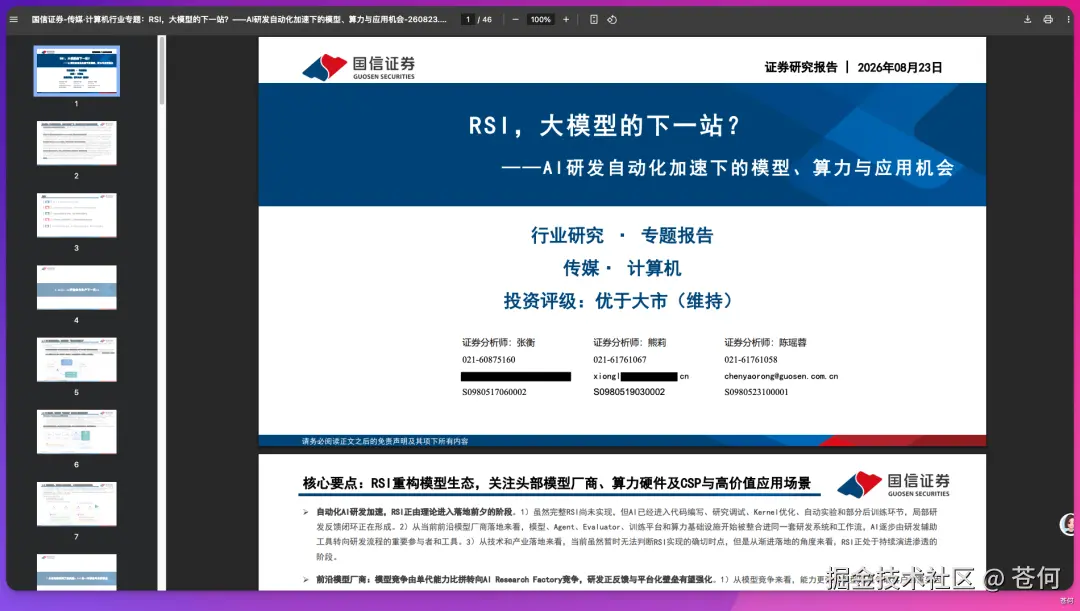Screen dimensions: 1080x611
Task: Click phone number 021-61761067
Action: (620, 360)
